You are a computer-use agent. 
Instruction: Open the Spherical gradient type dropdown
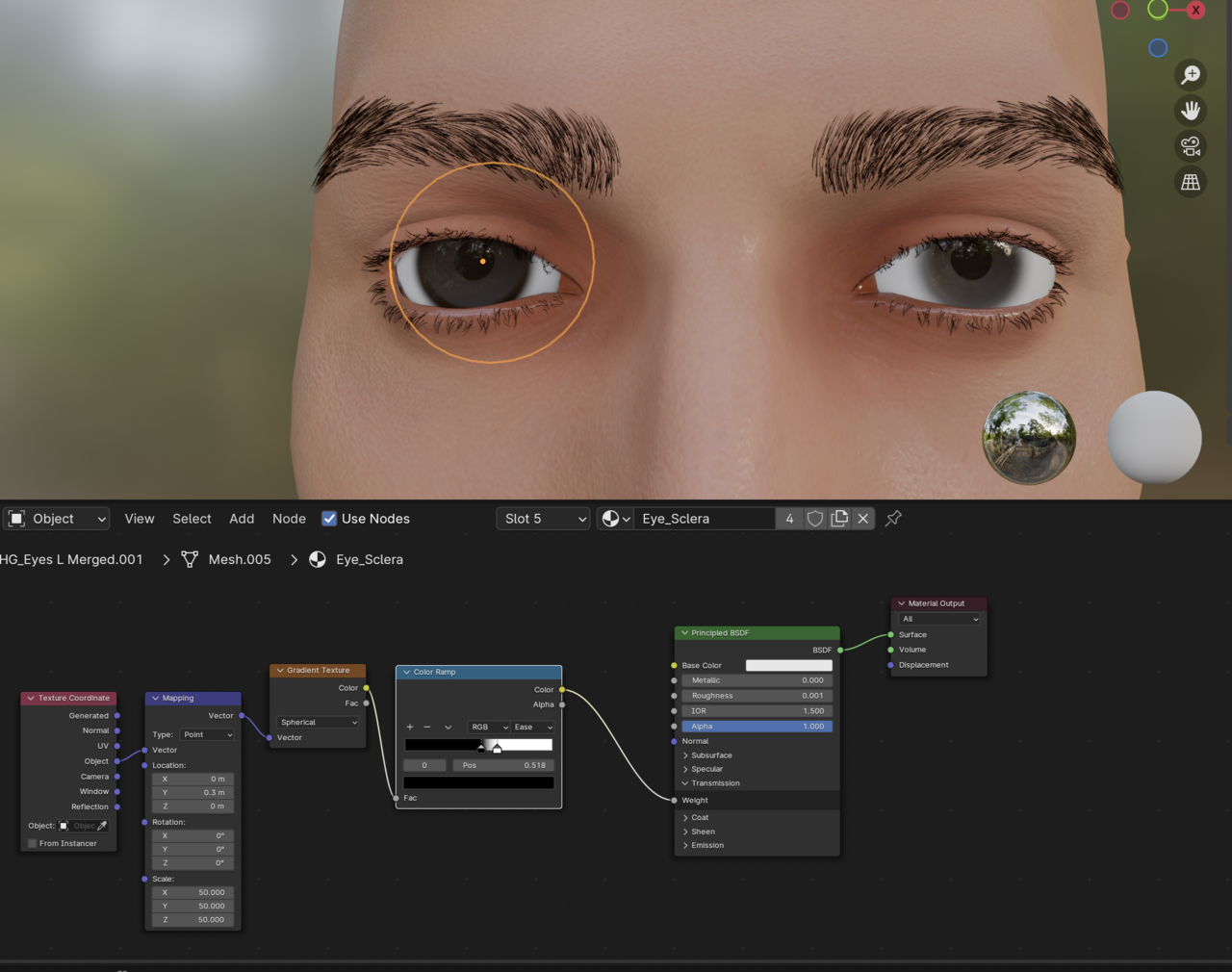tap(319, 722)
